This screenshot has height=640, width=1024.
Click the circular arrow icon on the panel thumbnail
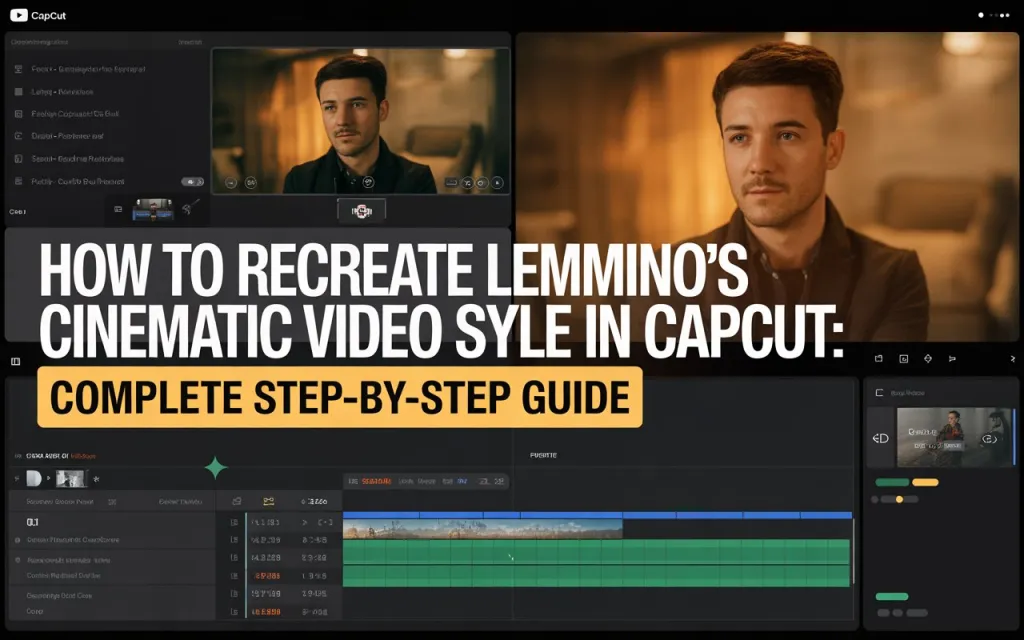tap(989, 439)
